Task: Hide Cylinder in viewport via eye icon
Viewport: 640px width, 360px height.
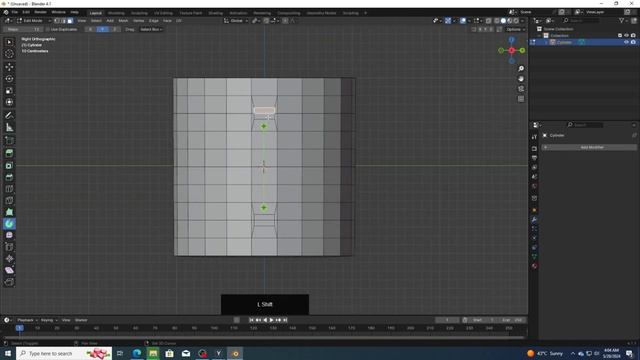Action: coord(626,42)
